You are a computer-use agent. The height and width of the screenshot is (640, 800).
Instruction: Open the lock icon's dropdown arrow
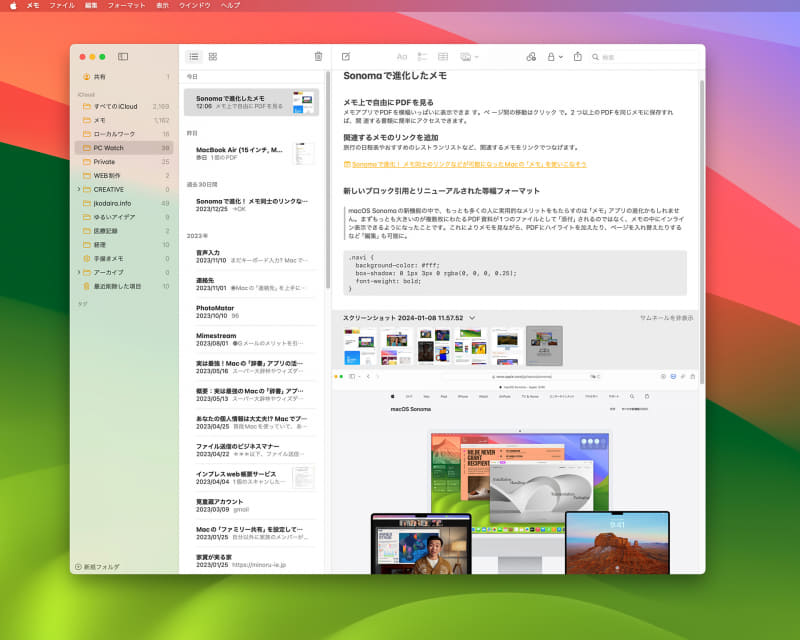[x=559, y=56]
